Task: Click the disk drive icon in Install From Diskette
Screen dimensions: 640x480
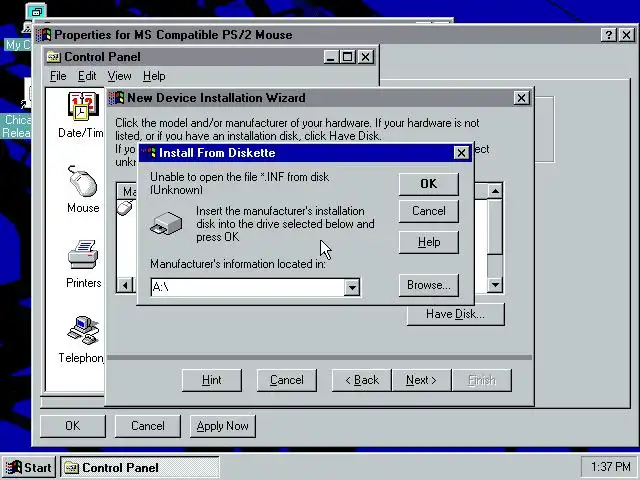Action: tap(166, 224)
